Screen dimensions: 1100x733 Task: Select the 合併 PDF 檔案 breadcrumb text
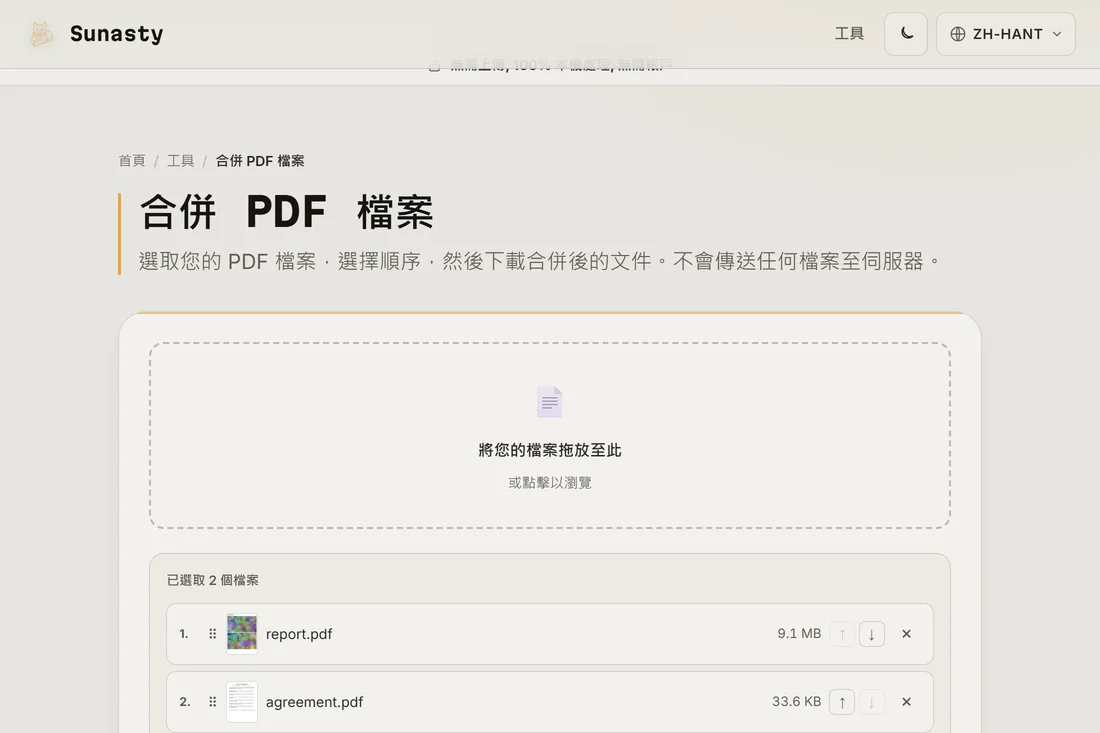tap(260, 161)
